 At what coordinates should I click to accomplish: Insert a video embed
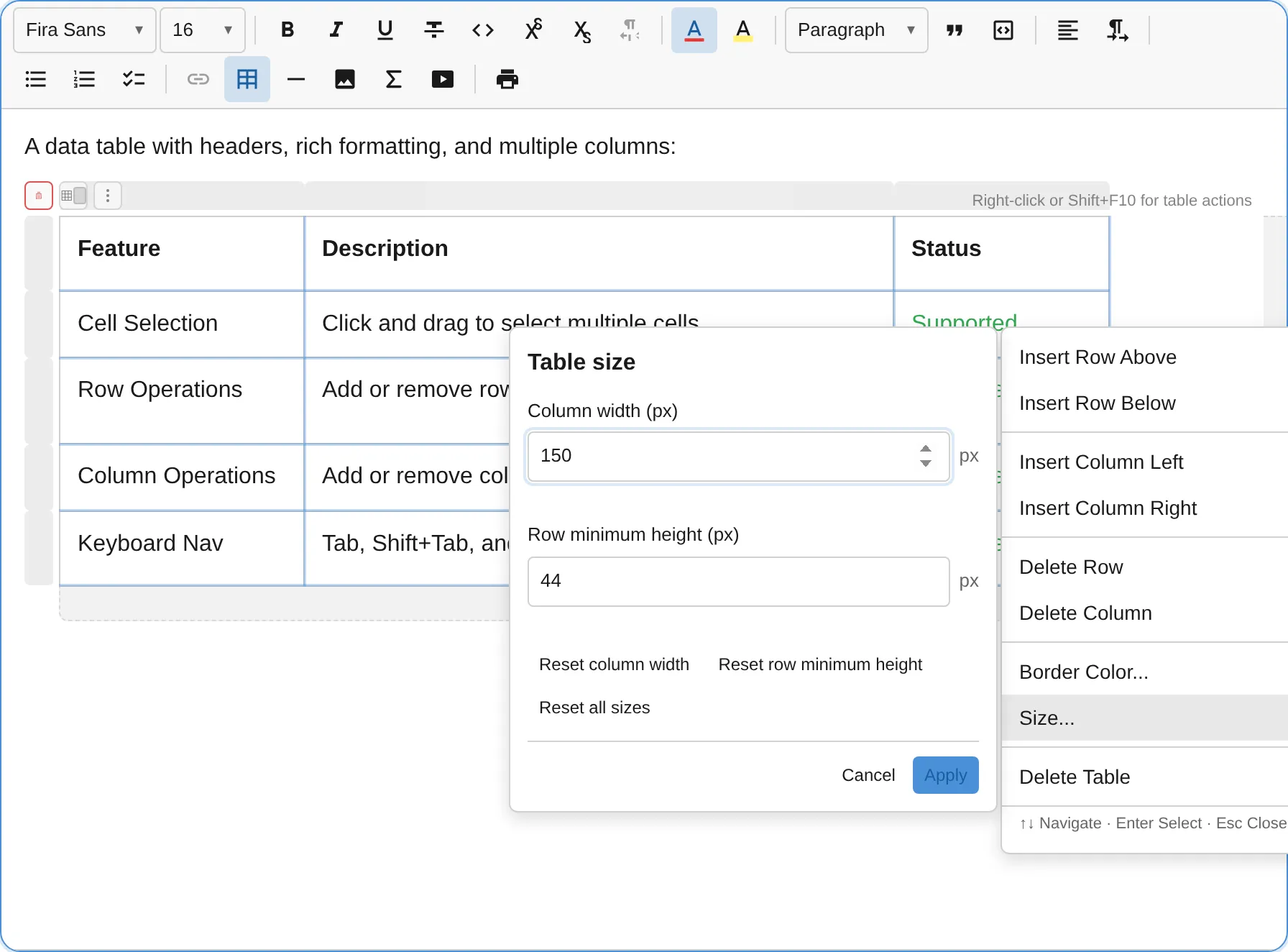point(443,79)
